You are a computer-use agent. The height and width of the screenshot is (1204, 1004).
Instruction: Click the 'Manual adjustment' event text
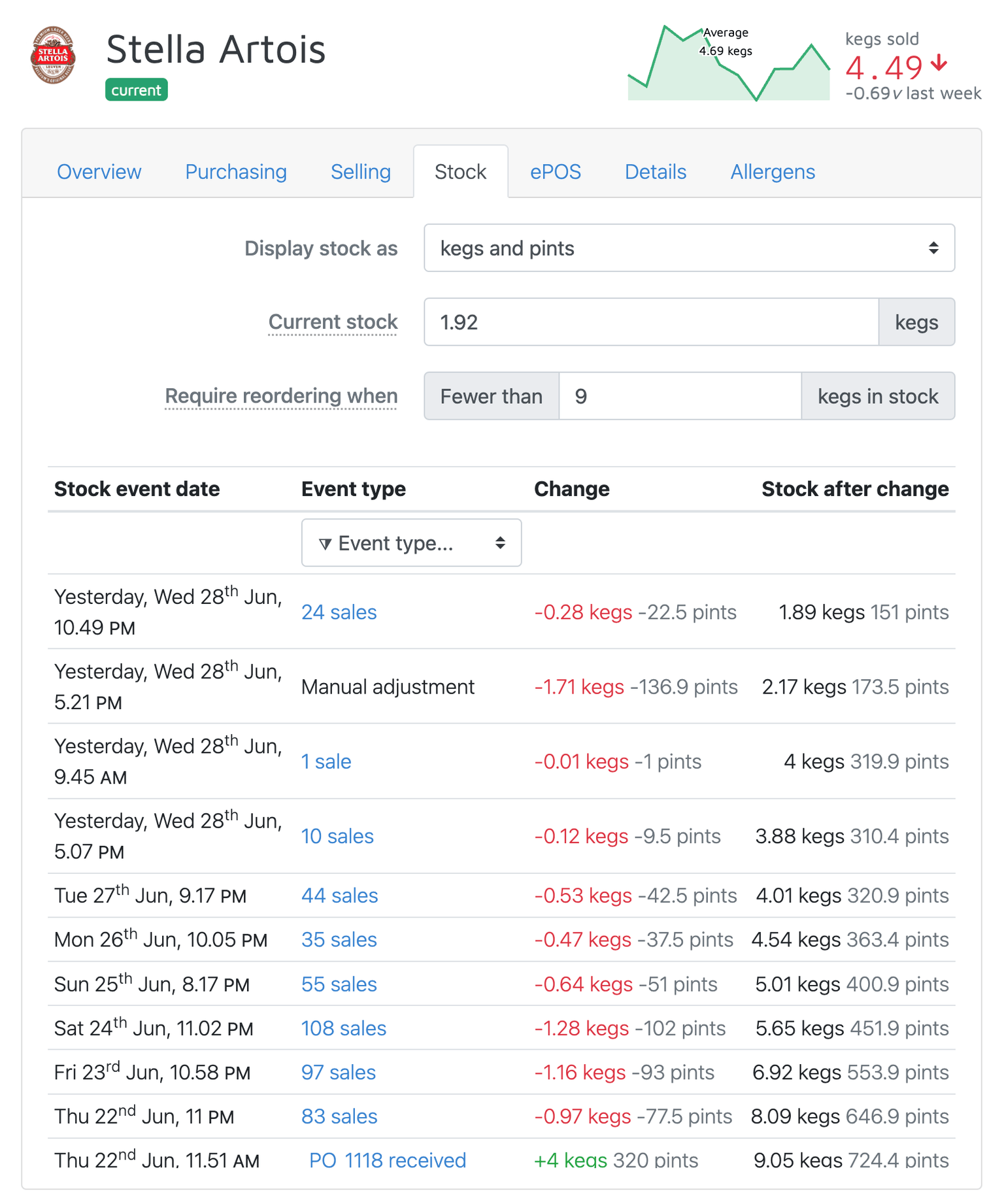point(388,687)
